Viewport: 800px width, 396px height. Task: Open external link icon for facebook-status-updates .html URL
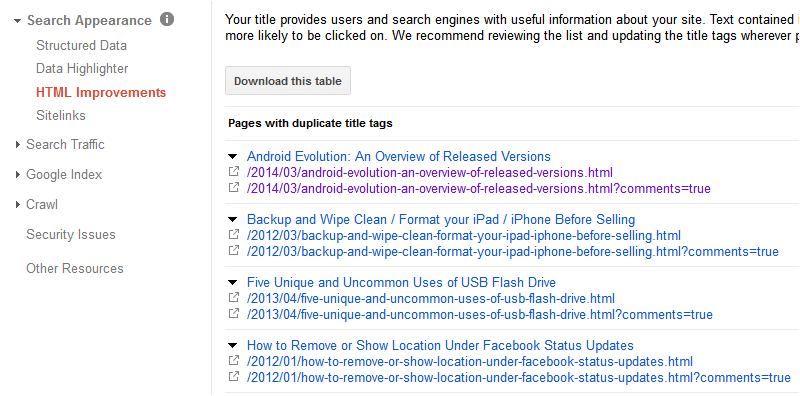point(234,361)
